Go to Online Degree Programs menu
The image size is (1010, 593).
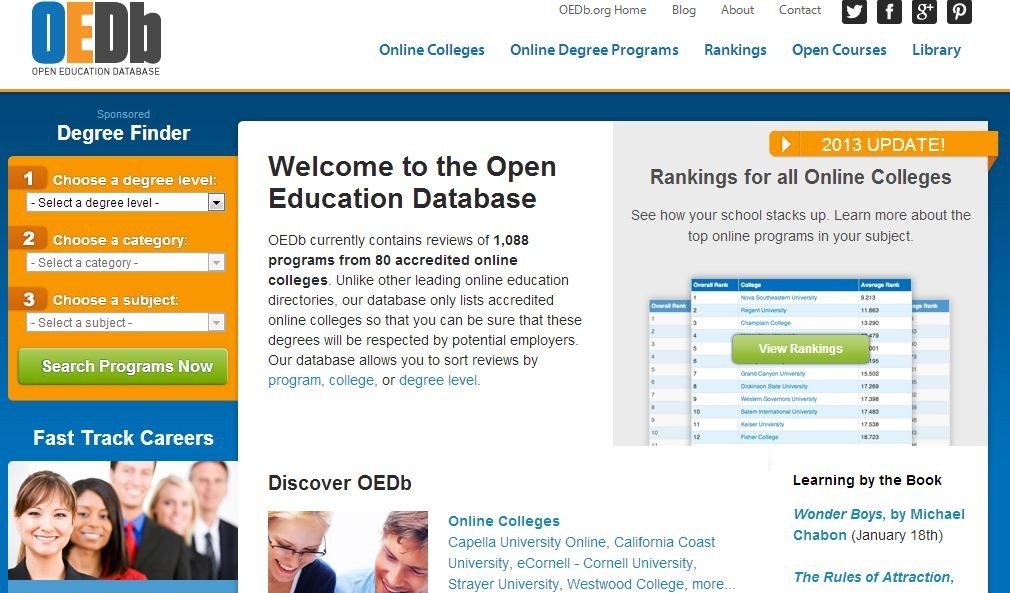point(594,50)
